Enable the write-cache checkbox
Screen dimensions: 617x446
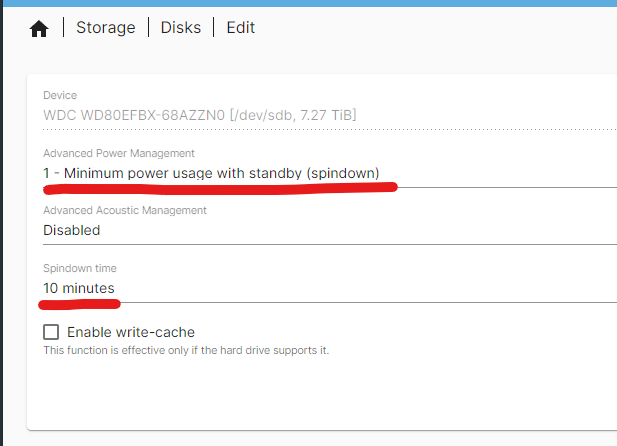[x=51, y=332]
